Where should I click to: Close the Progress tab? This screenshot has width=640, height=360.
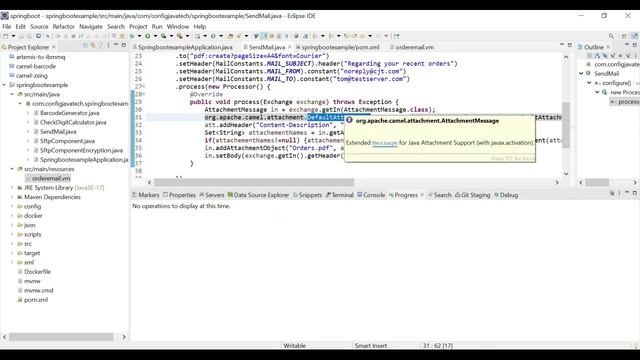click(x=422, y=195)
